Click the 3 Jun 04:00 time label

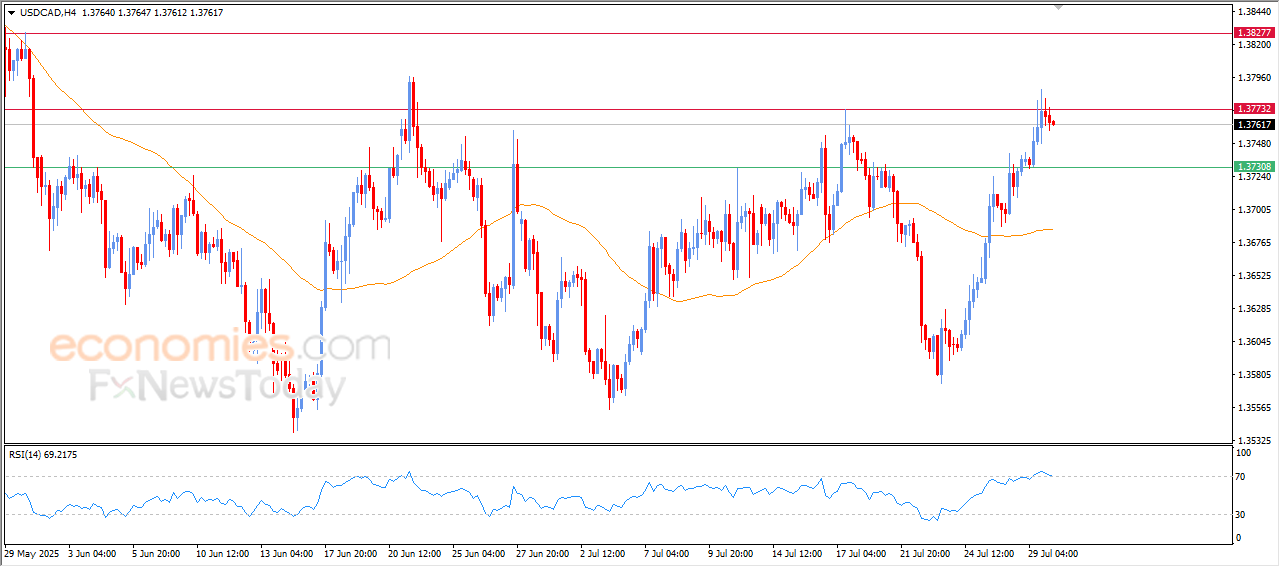tap(93, 553)
